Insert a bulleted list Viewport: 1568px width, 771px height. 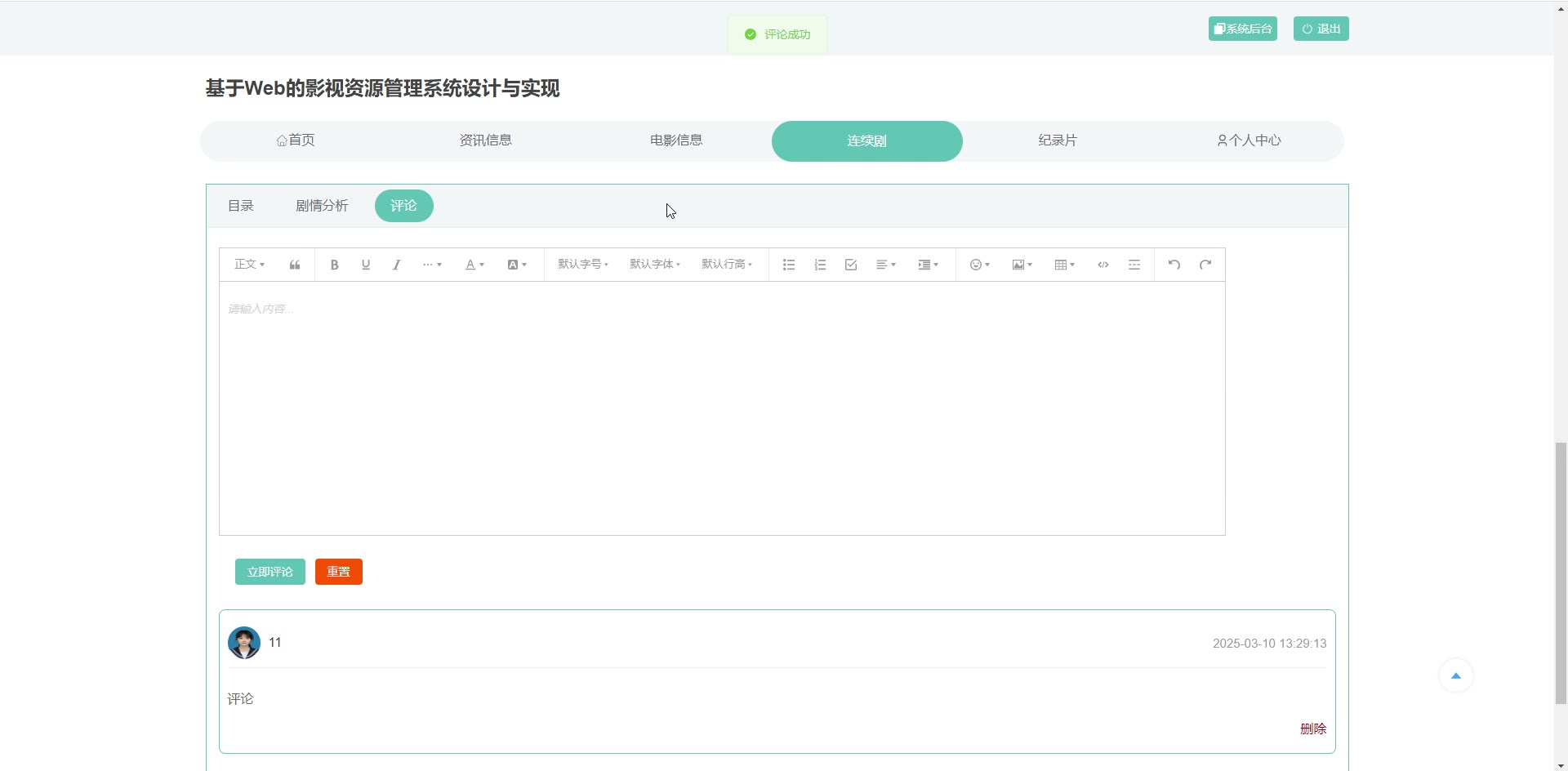(x=789, y=265)
